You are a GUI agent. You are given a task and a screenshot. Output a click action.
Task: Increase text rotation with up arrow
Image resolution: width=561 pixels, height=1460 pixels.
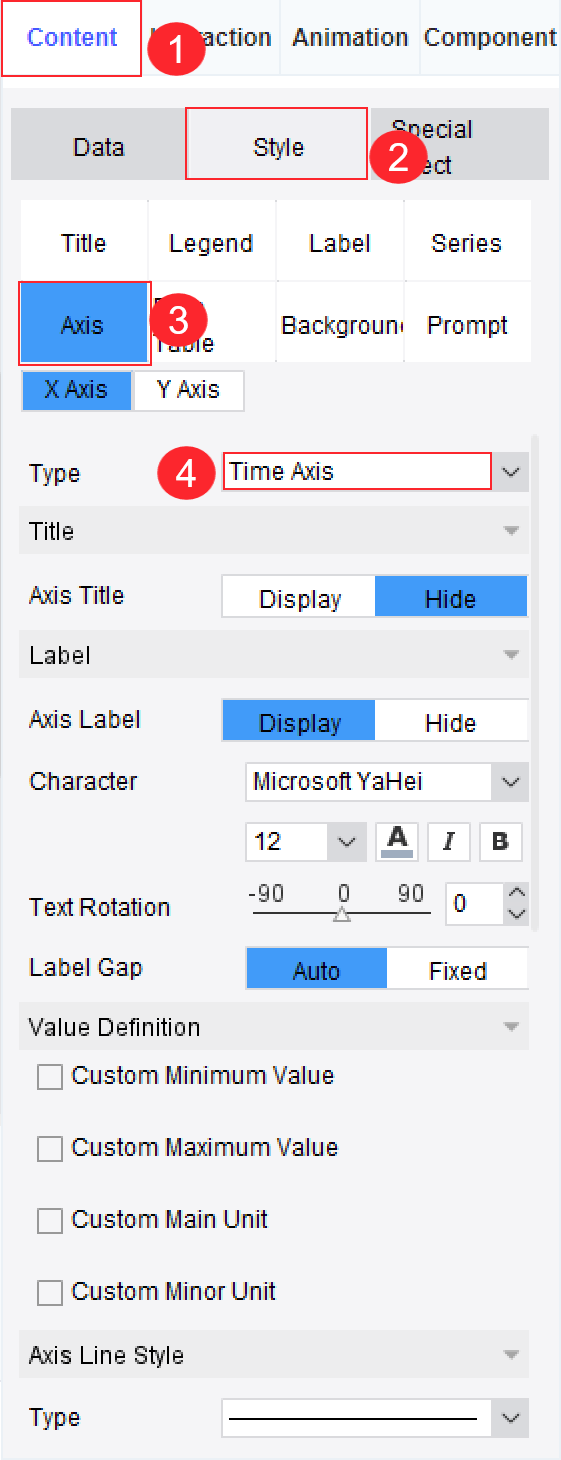tap(516, 894)
